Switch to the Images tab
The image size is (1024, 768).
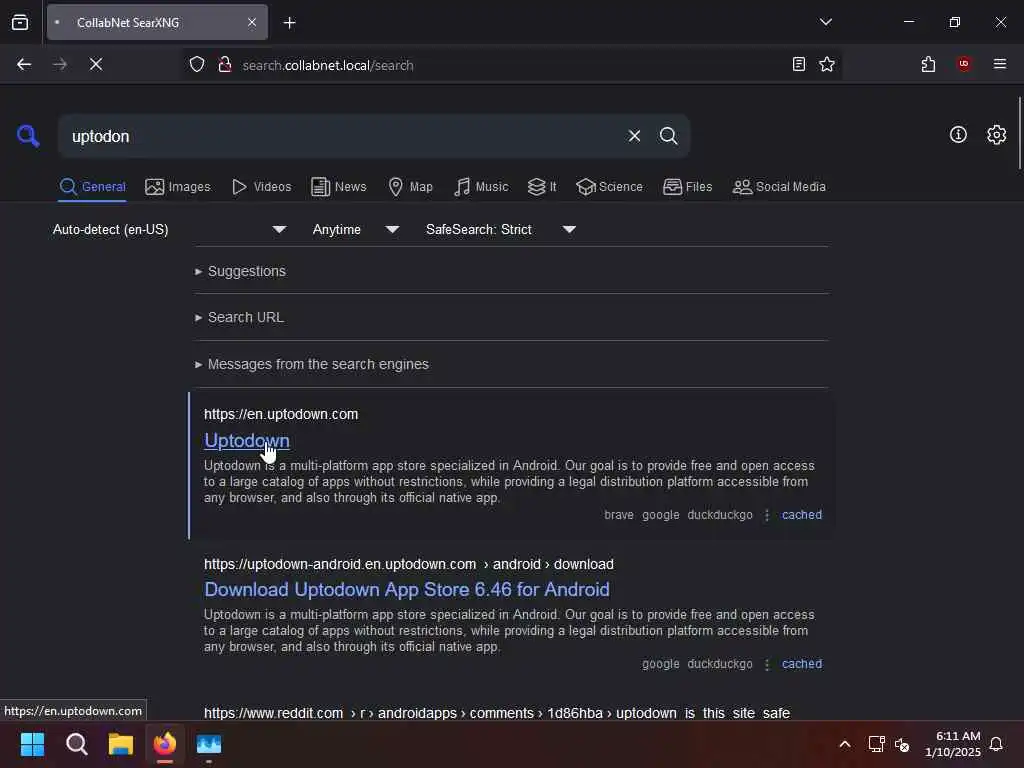178,187
